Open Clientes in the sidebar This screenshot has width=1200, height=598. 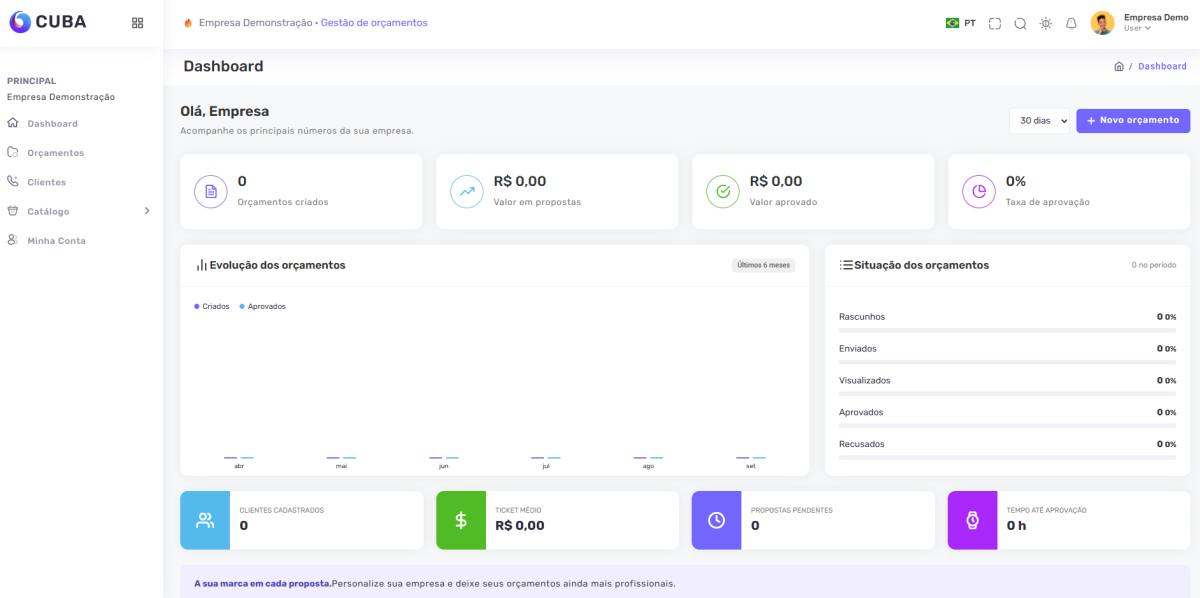(x=46, y=182)
